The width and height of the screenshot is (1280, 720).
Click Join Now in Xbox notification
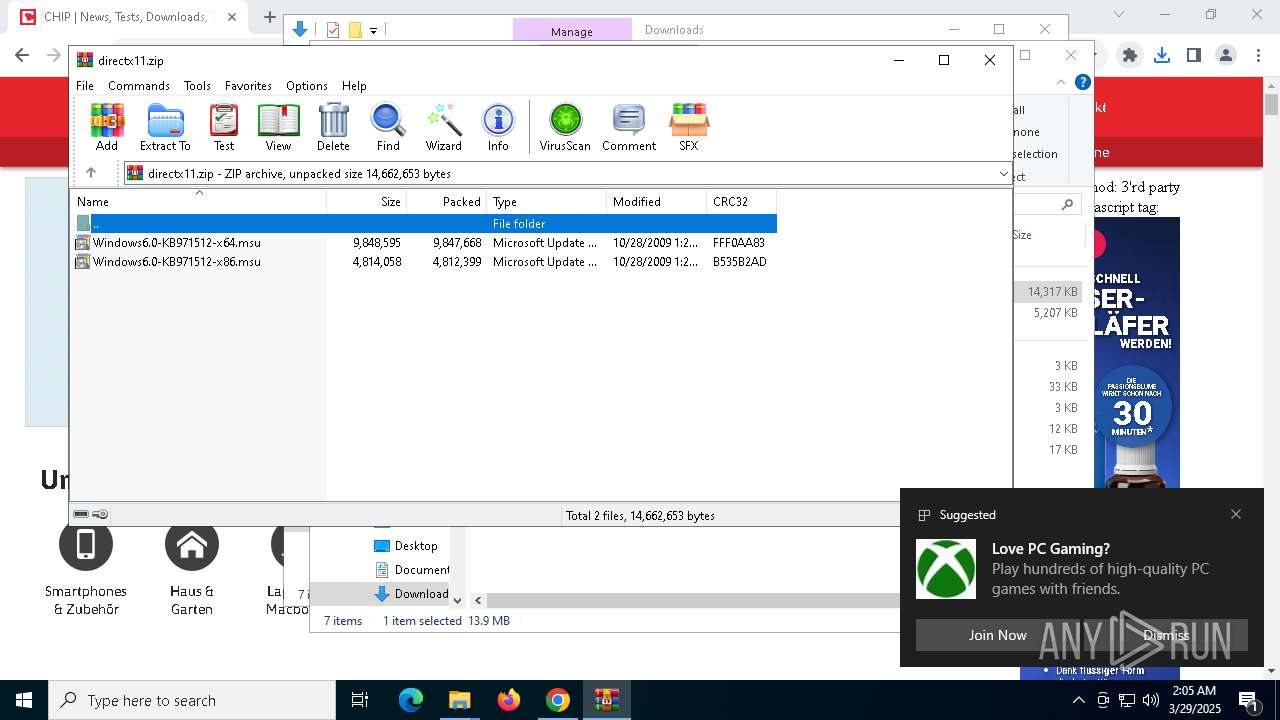[x=997, y=635]
